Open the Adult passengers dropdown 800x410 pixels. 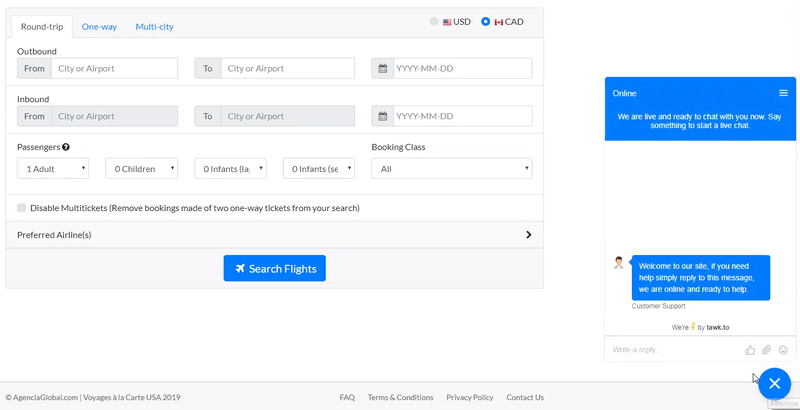pos(53,169)
